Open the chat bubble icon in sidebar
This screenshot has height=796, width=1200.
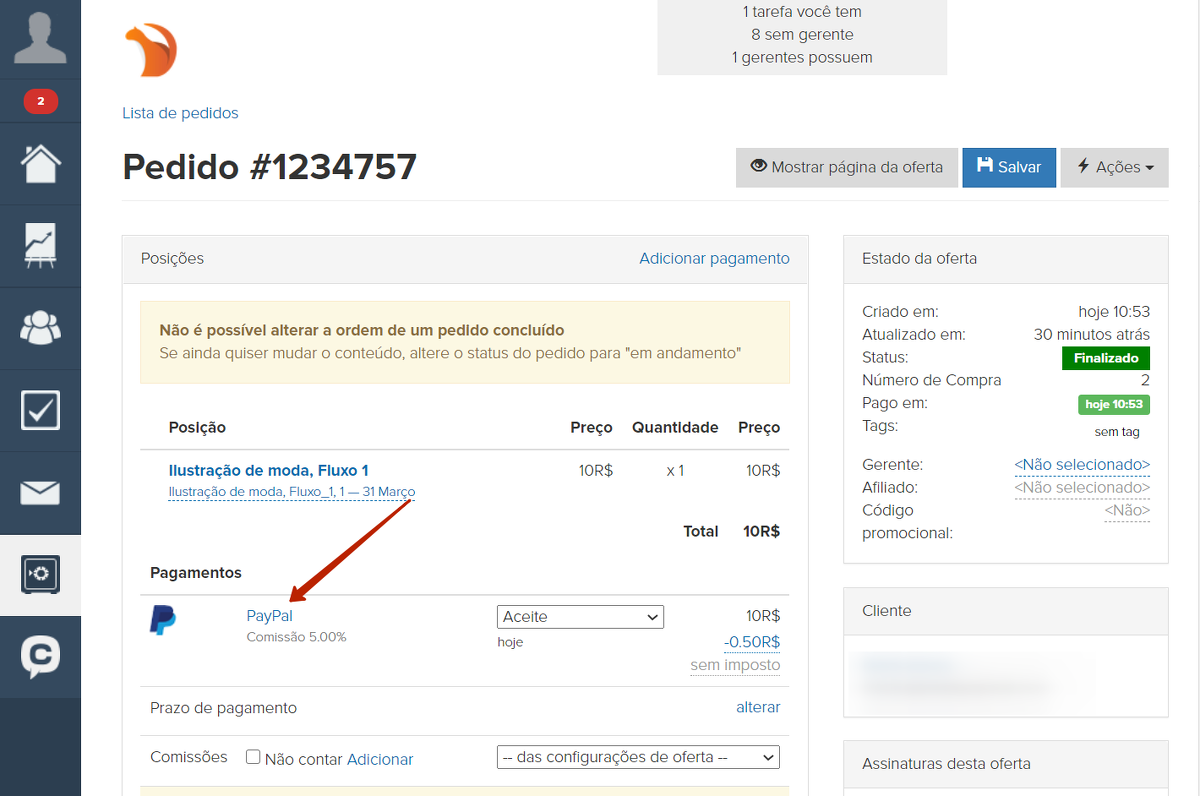[x=40, y=657]
